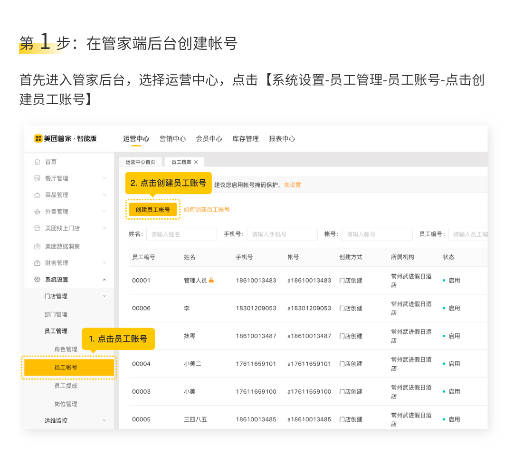Open the 如何创建员工账号 help link
This screenshot has width=513, height=453.
[207, 210]
